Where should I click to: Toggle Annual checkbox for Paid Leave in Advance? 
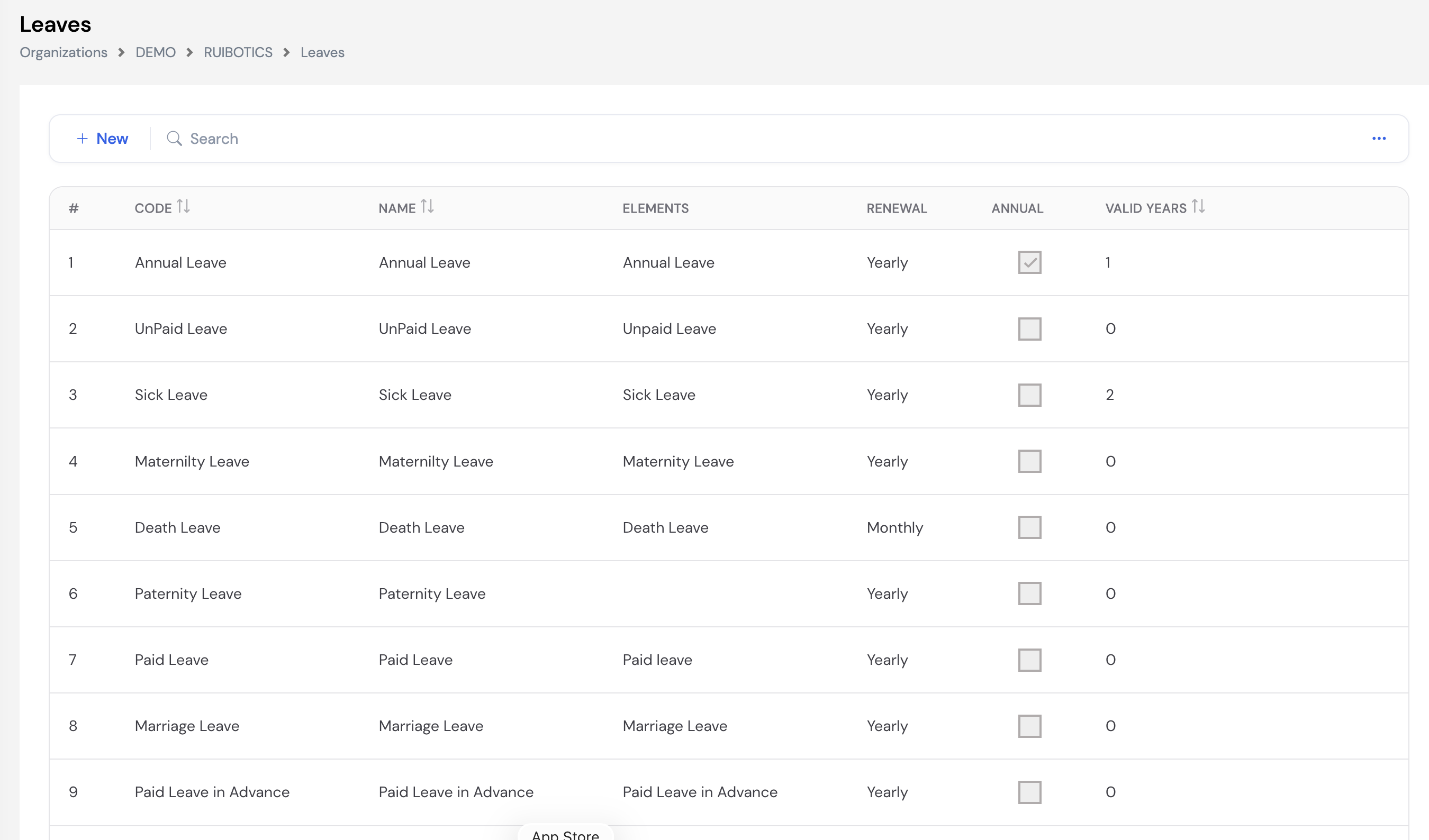tap(1029, 792)
